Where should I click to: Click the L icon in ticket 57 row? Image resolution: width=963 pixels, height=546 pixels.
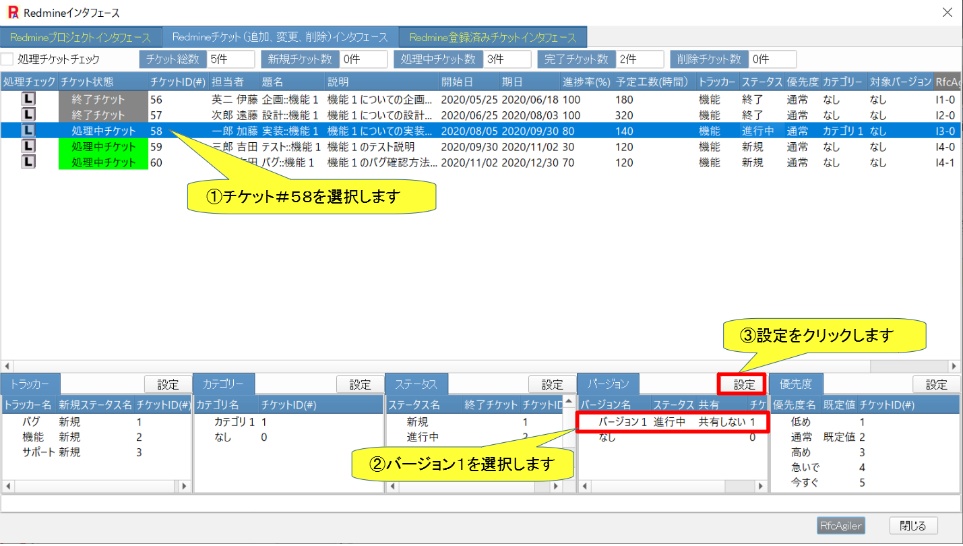coord(28,114)
